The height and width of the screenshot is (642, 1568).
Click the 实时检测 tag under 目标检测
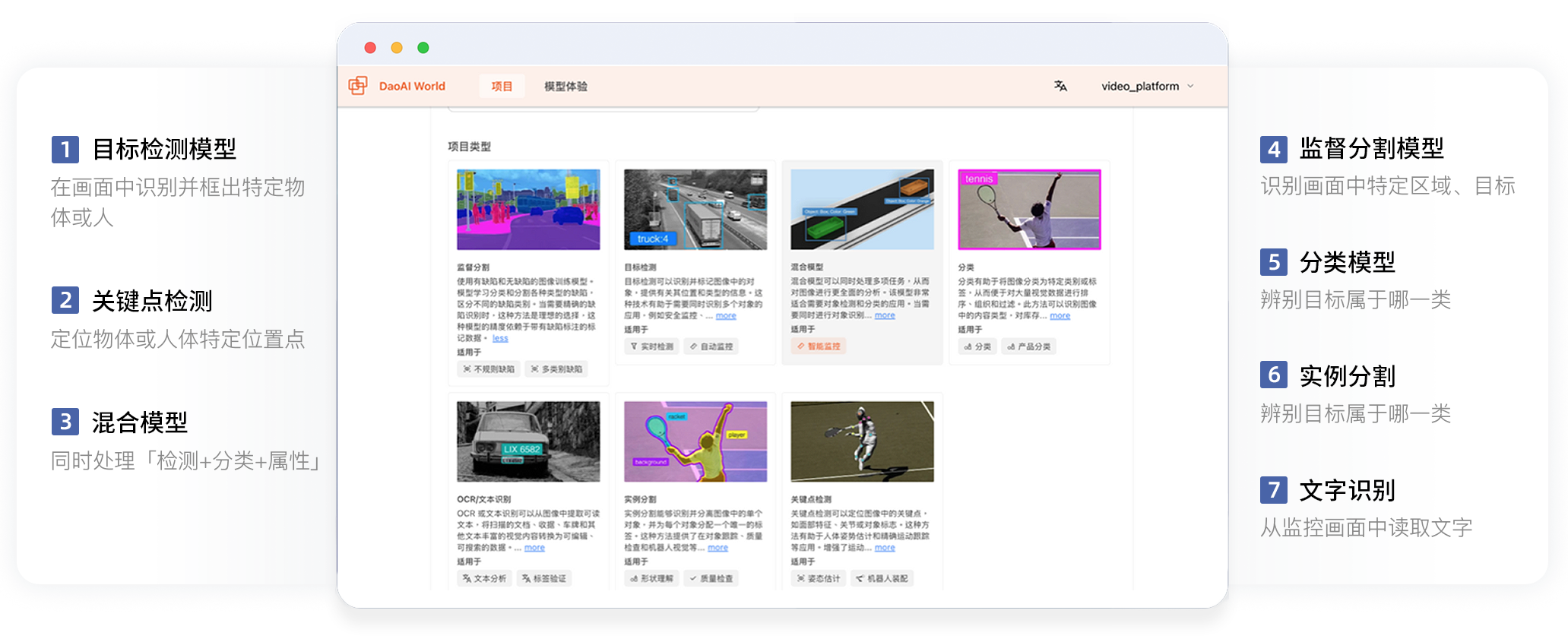click(652, 346)
